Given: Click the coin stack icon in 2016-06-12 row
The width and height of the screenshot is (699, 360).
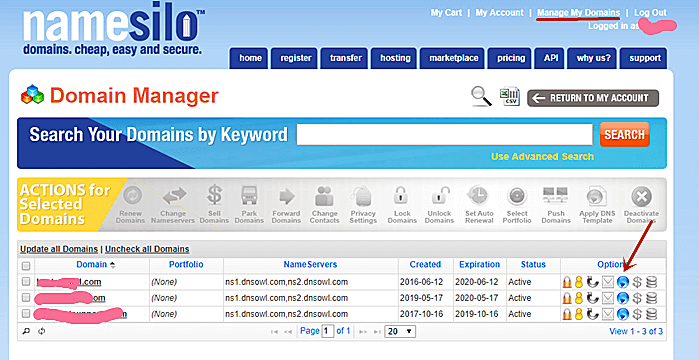Looking at the screenshot, I should [x=652, y=282].
